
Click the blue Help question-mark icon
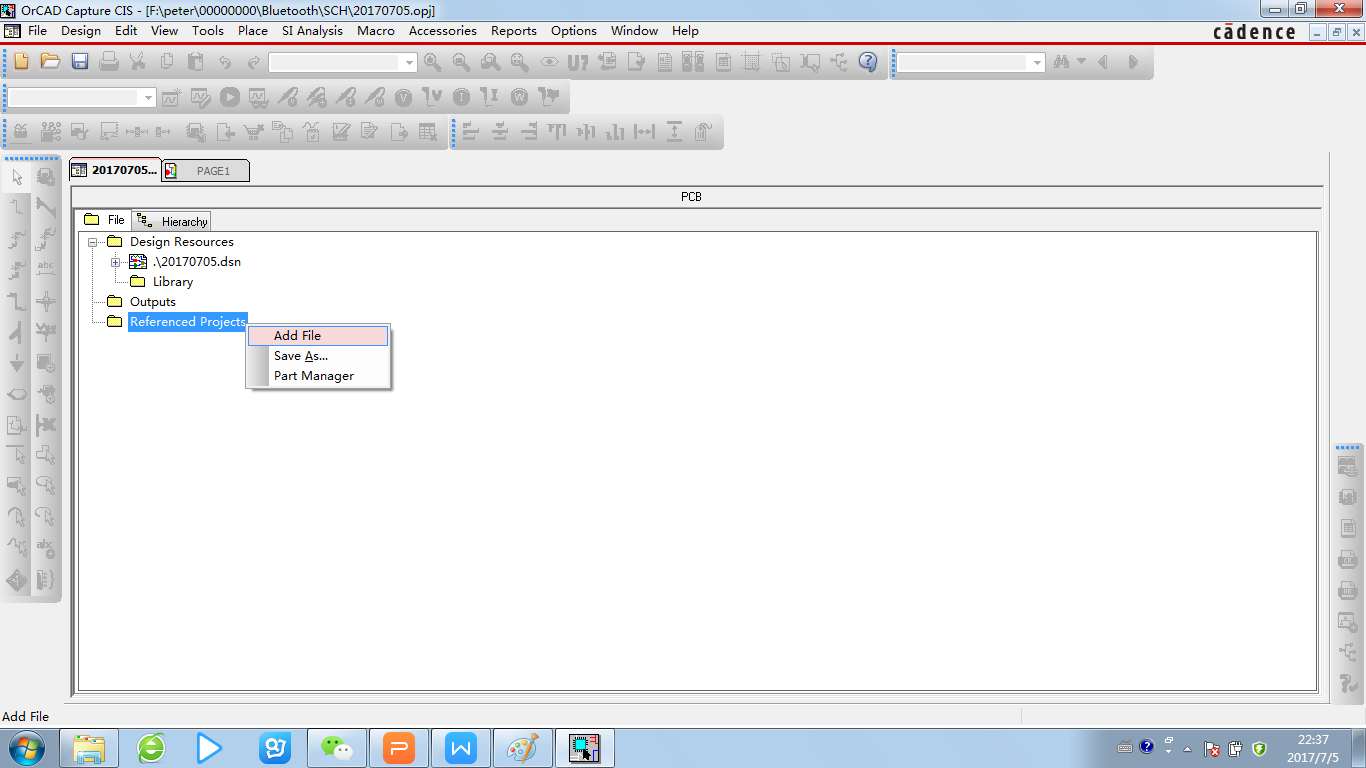868,62
